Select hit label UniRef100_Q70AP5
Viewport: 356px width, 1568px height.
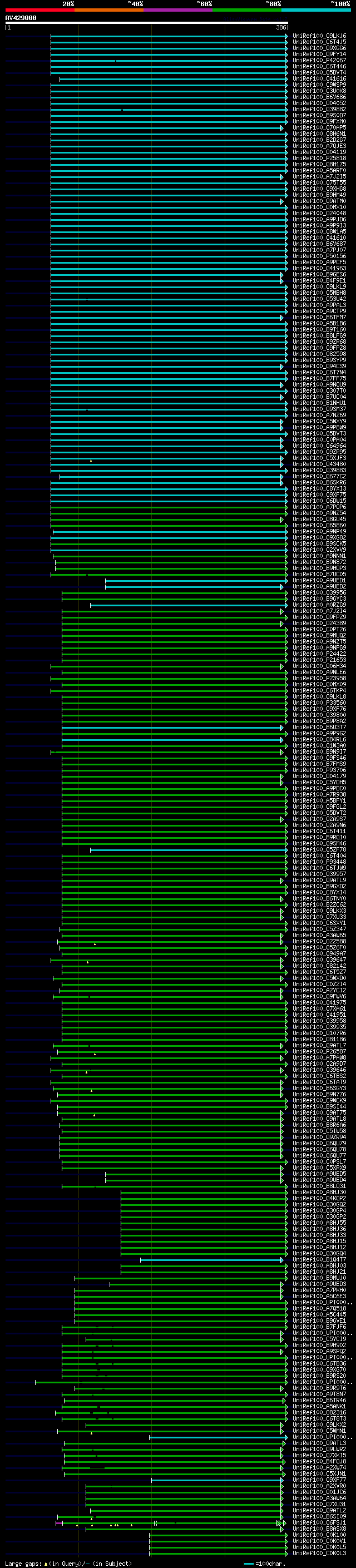pos(319,128)
